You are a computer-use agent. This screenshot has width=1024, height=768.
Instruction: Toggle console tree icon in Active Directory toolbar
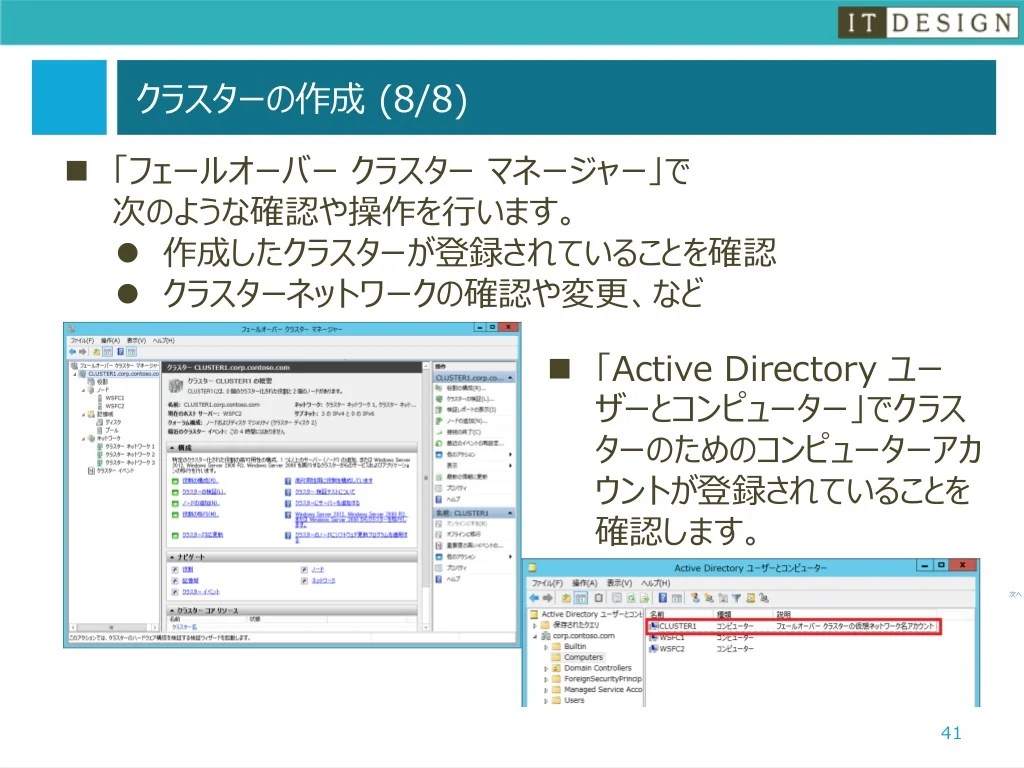click(x=580, y=598)
